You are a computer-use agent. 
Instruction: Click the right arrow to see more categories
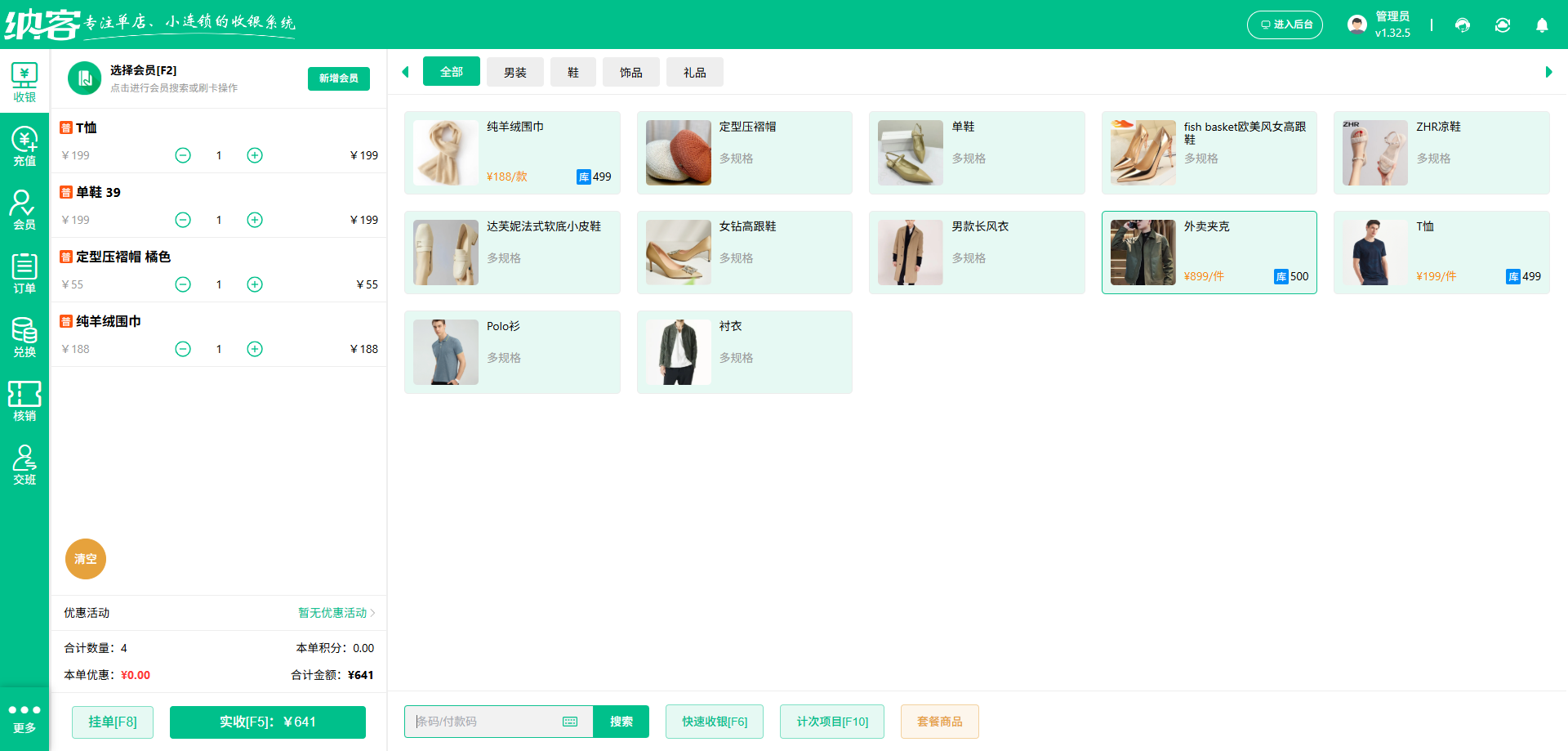[1548, 72]
